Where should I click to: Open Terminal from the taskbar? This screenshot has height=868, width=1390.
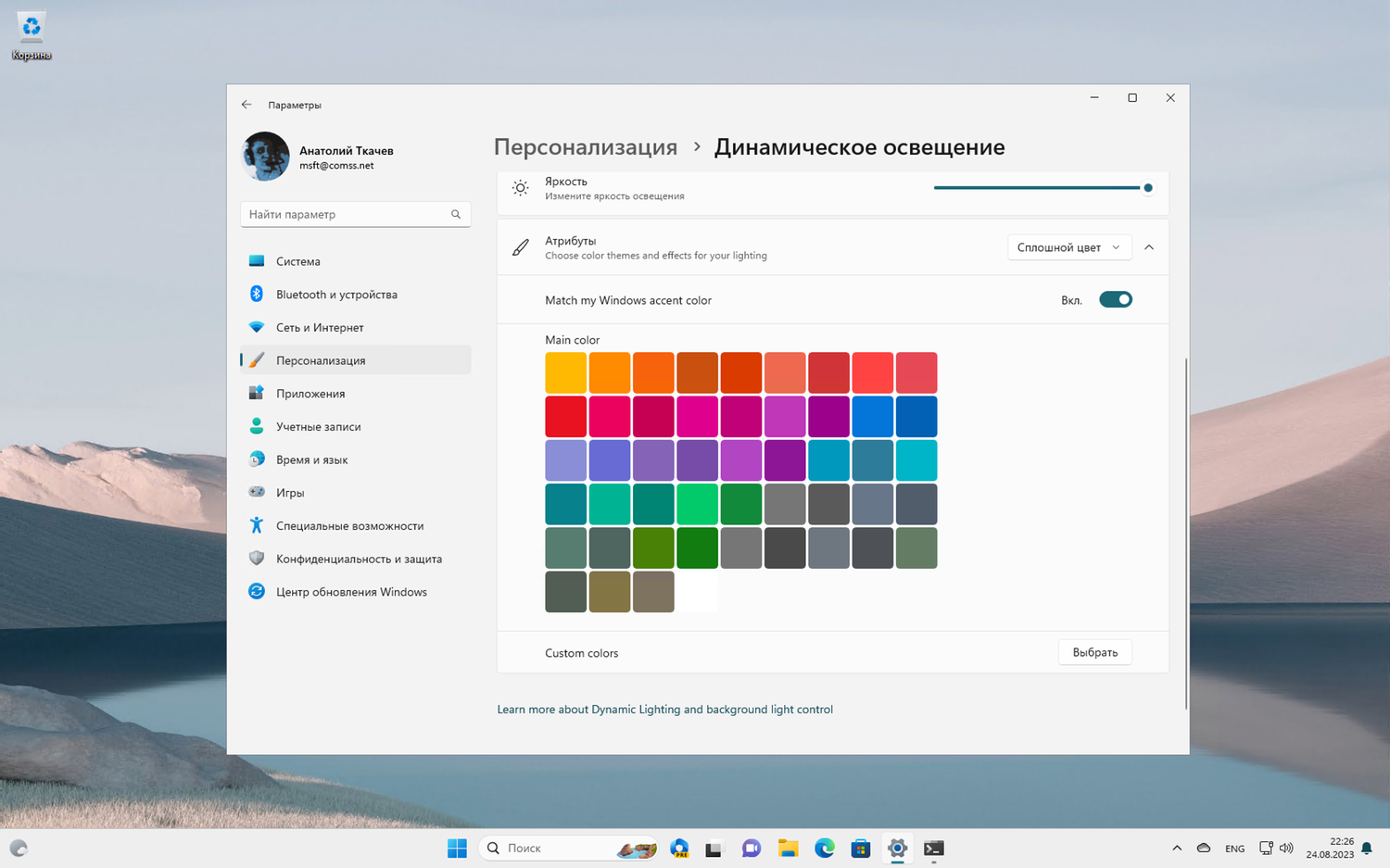click(x=933, y=848)
